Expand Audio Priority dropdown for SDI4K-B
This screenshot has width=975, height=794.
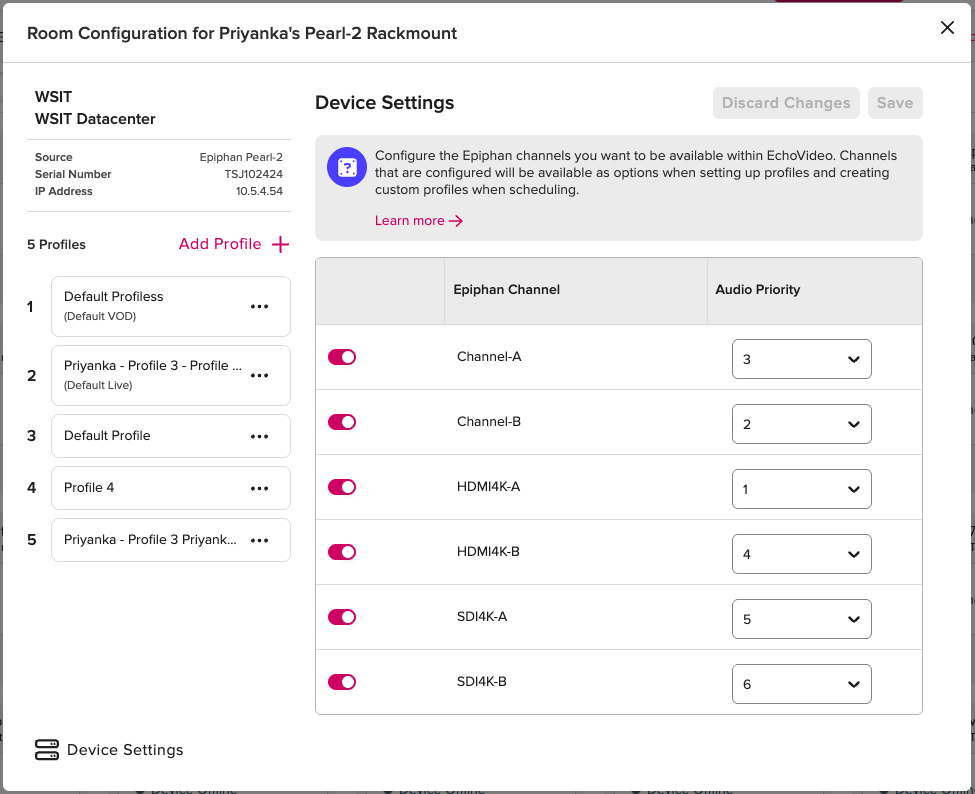[x=802, y=684]
